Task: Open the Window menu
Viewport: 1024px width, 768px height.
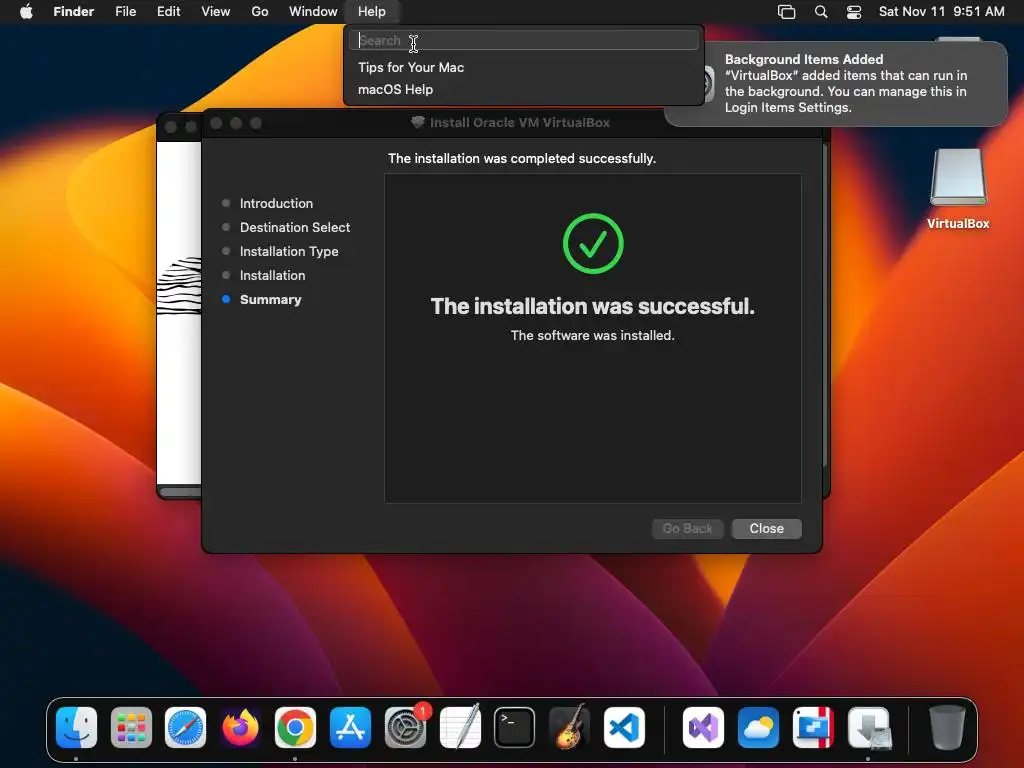Action: click(x=313, y=12)
